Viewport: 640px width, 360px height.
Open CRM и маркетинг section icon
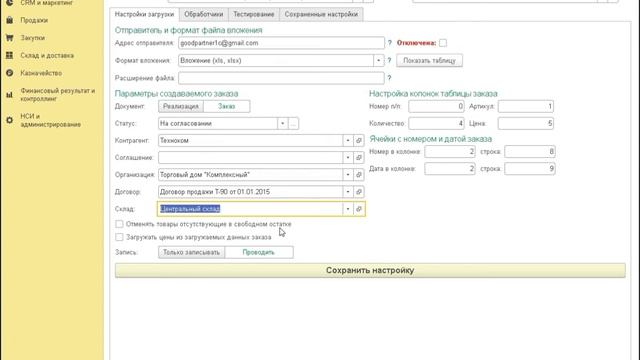point(9,2)
